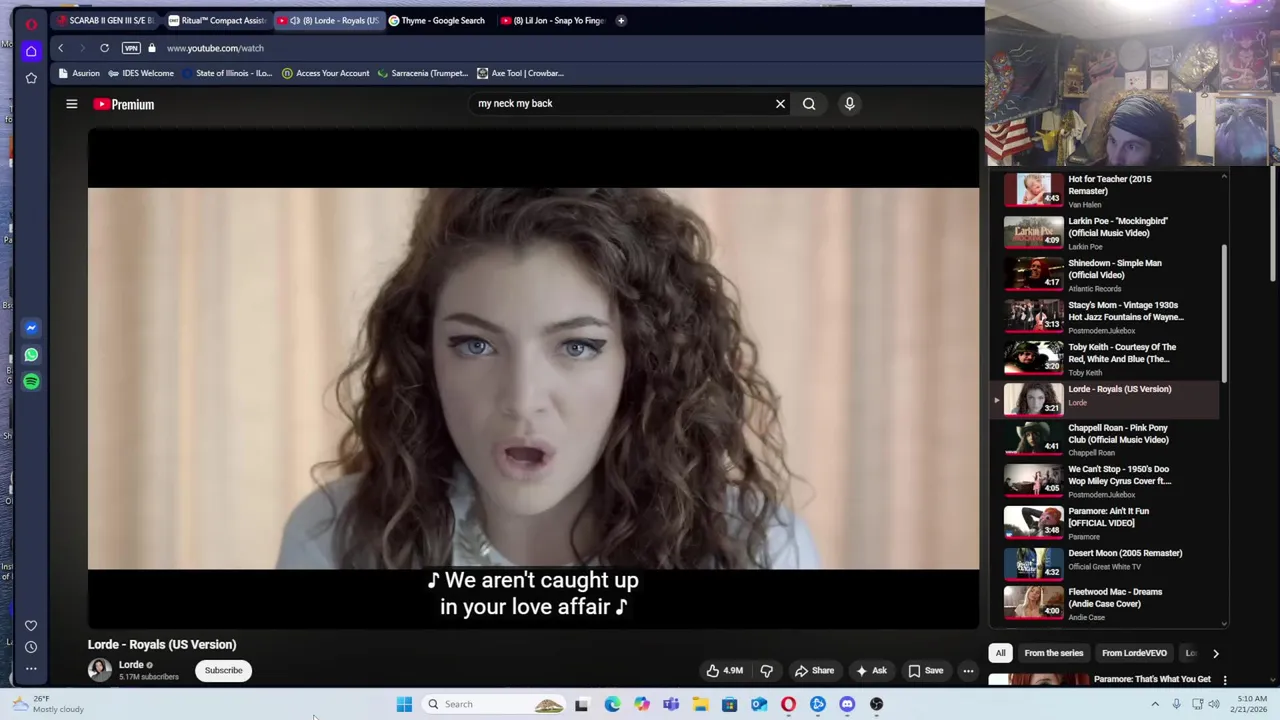Submit search with the magnifier icon

click(809, 103)
